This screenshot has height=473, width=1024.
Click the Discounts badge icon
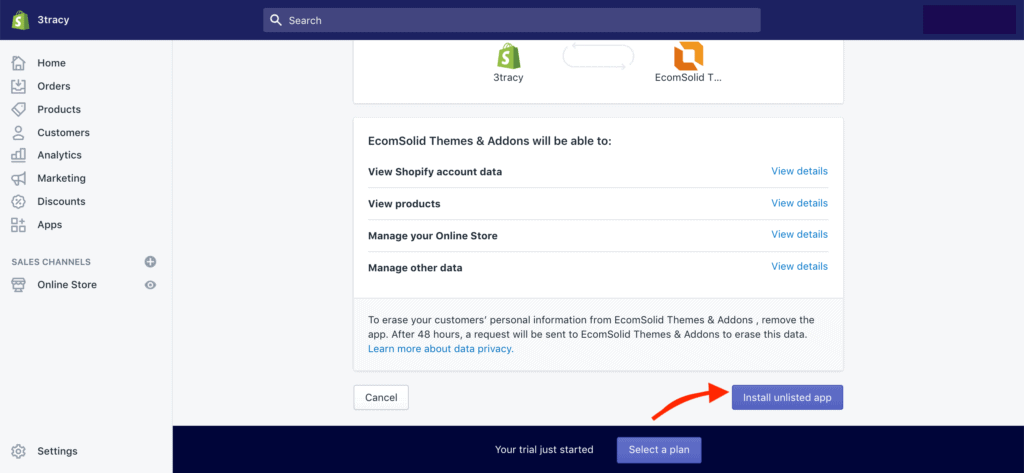point(19,201)
